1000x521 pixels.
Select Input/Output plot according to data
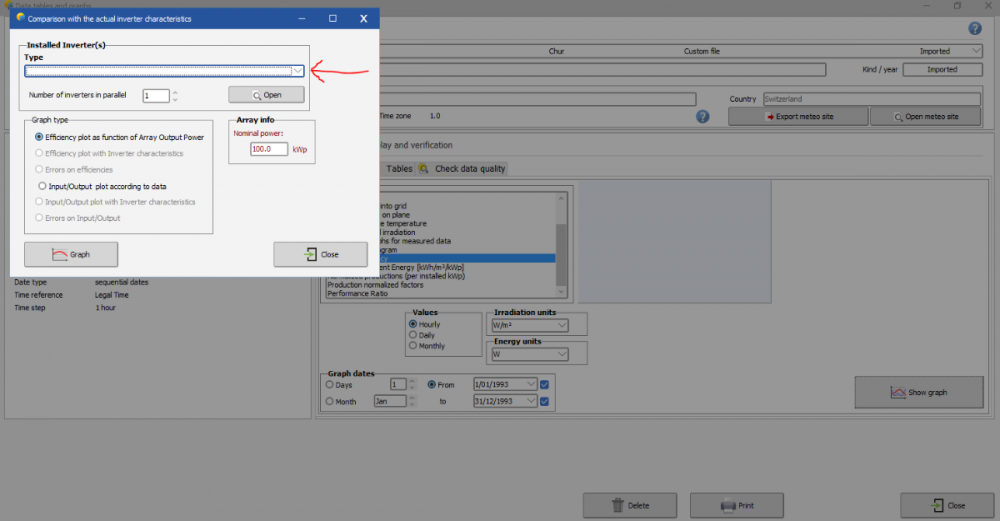point(42,186)
